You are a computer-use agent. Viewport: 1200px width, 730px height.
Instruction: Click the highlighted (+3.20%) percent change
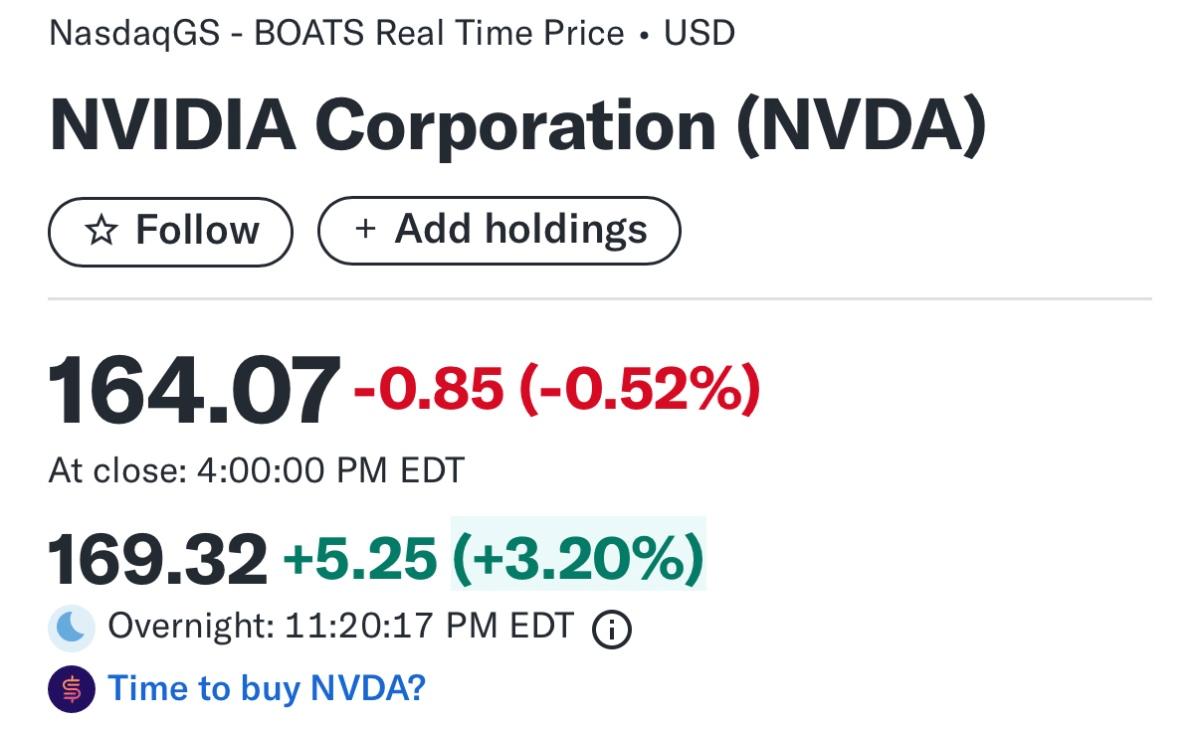(578, 556)
